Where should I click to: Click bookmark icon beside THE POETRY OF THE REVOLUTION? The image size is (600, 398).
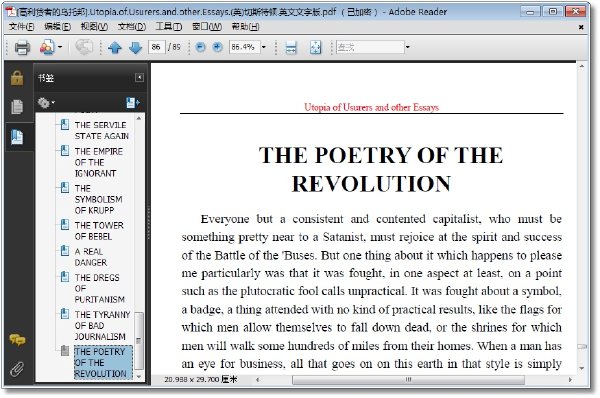tap(65, 351)
